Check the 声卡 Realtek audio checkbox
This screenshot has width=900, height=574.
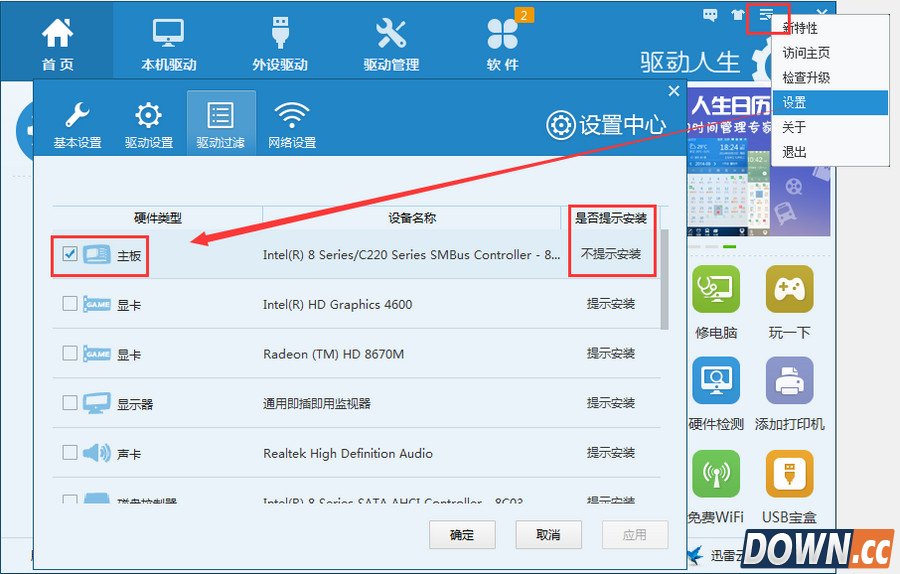pyautogui.click(x=70, y=453)
